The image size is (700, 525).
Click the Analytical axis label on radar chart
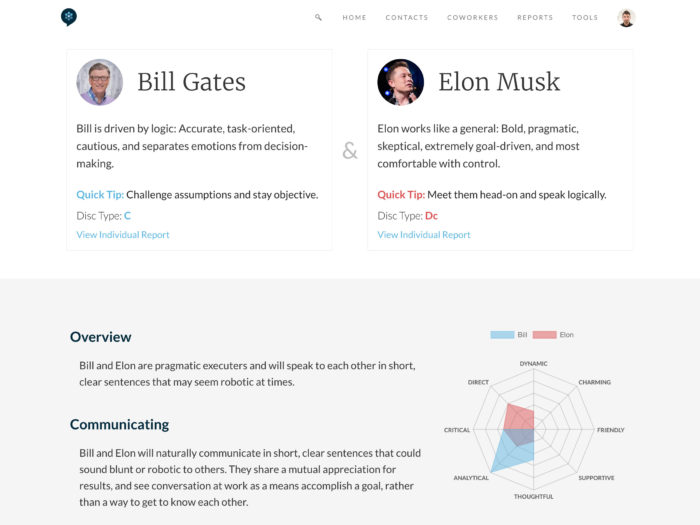click(471, 478)
